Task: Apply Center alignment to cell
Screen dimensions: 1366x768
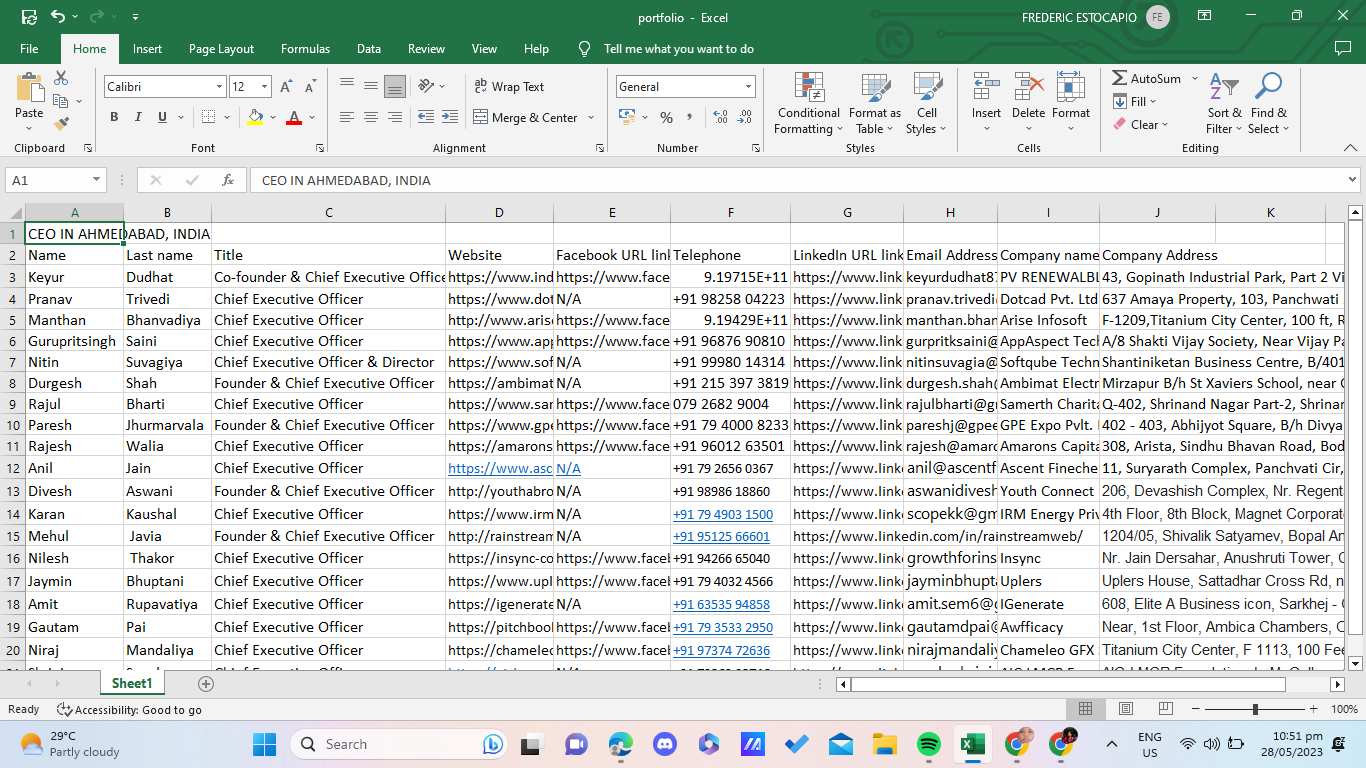Action: (x=371, y=117)
